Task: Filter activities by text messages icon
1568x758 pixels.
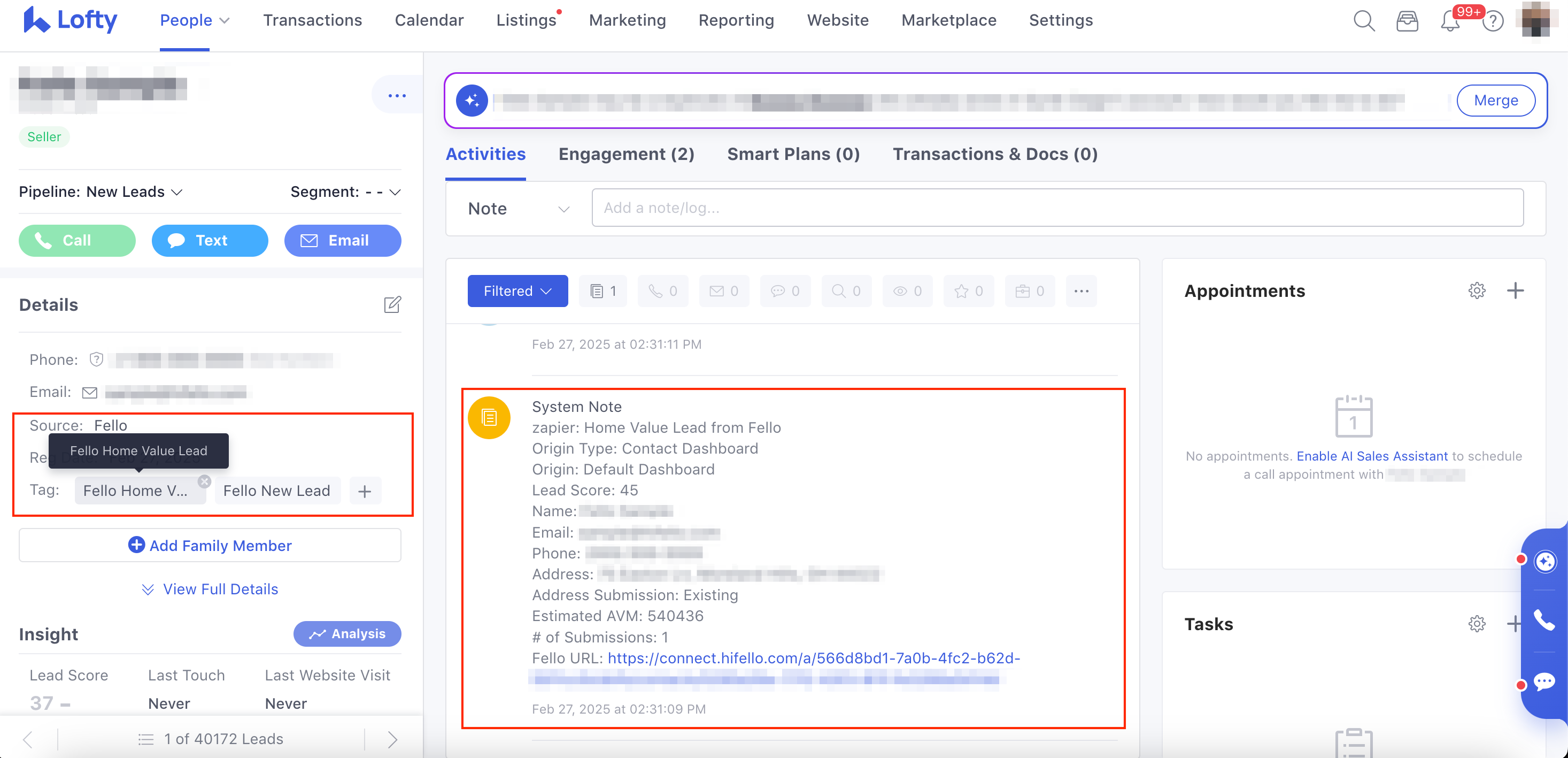Action: pos(785,291)
